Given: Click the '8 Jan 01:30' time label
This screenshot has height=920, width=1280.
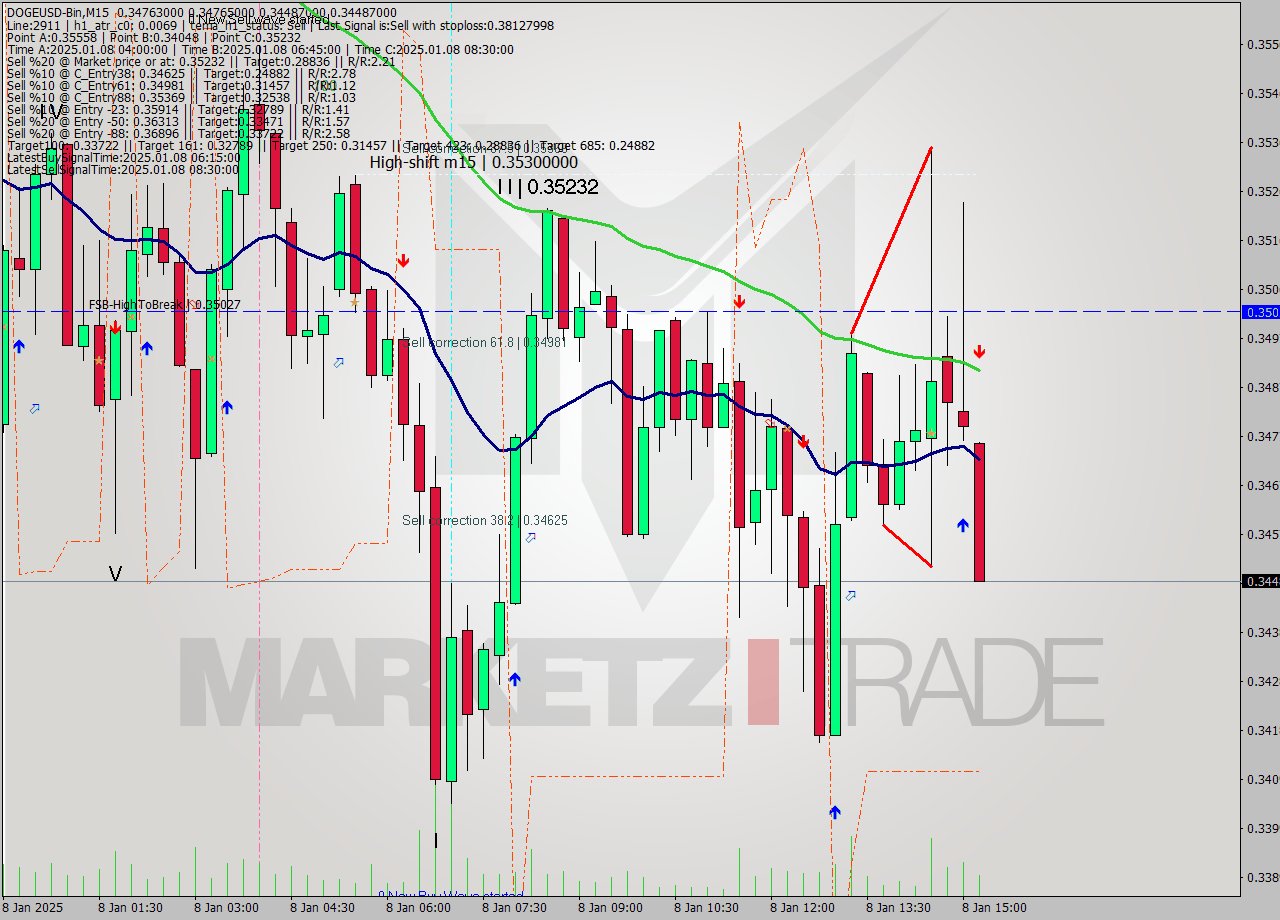Looking at the screenshot, I should click(x=130, y=908).
